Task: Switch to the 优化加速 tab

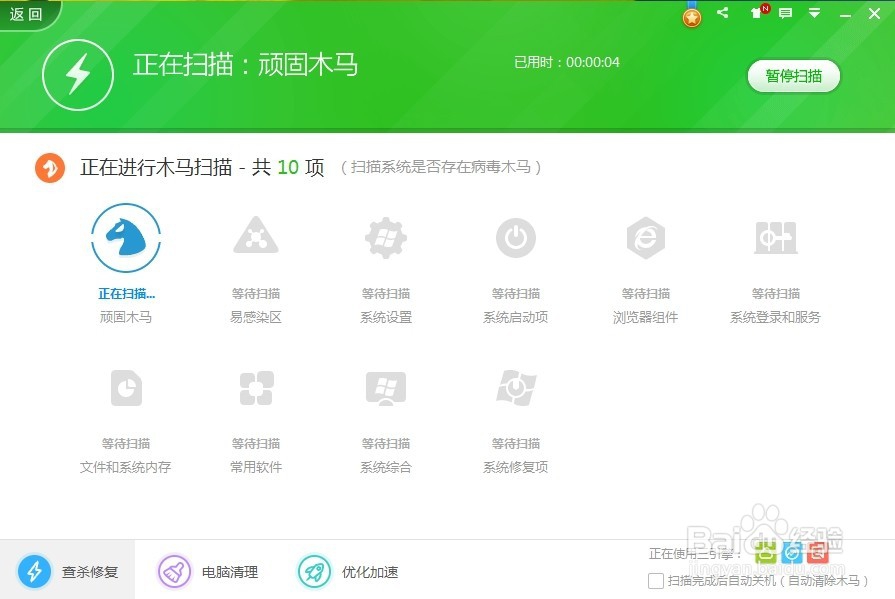Action: click(349, 572)
